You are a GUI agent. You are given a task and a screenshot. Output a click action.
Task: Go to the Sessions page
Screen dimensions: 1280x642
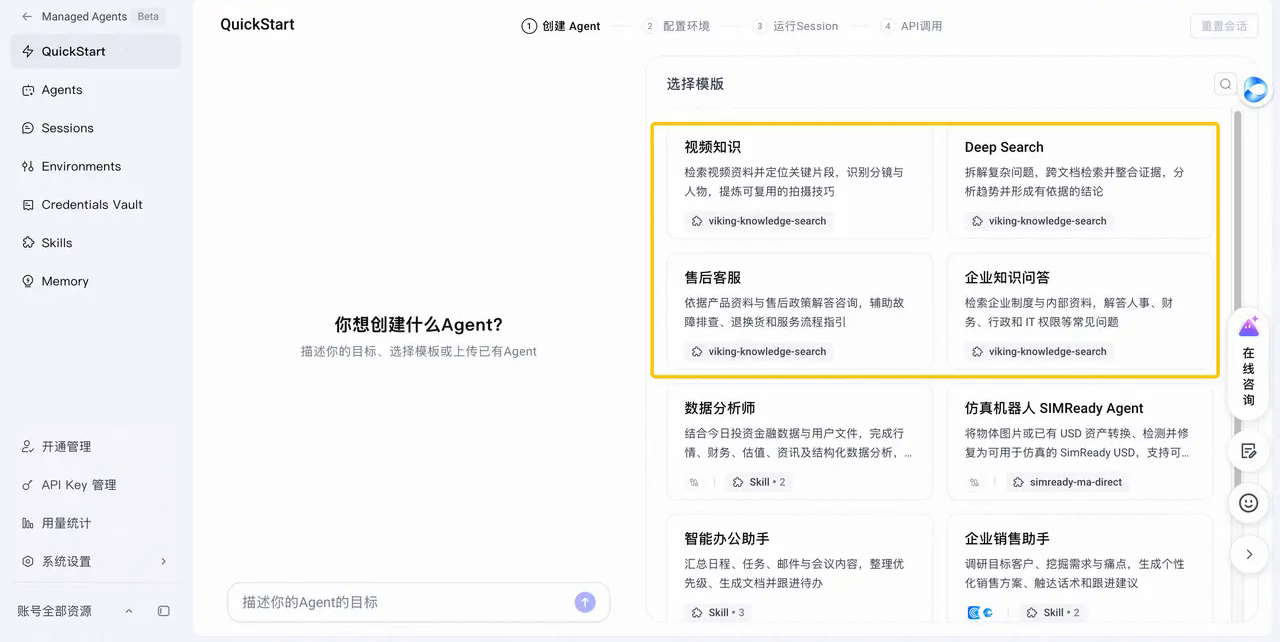96,128
